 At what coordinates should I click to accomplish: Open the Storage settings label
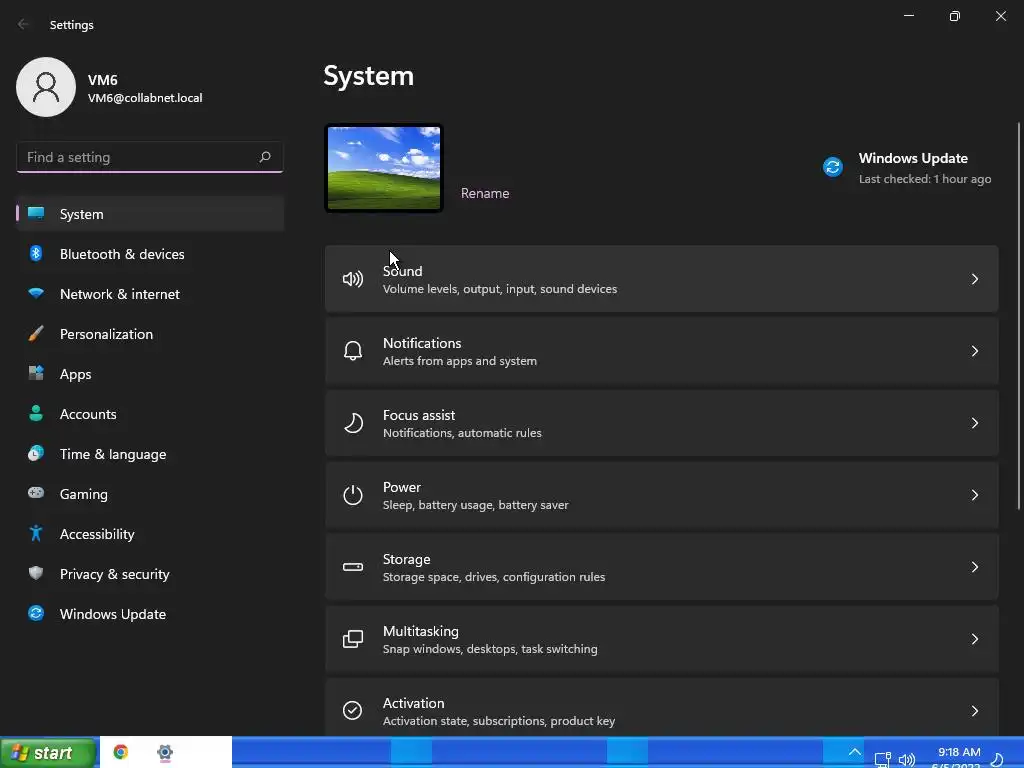tap(406, 559)
